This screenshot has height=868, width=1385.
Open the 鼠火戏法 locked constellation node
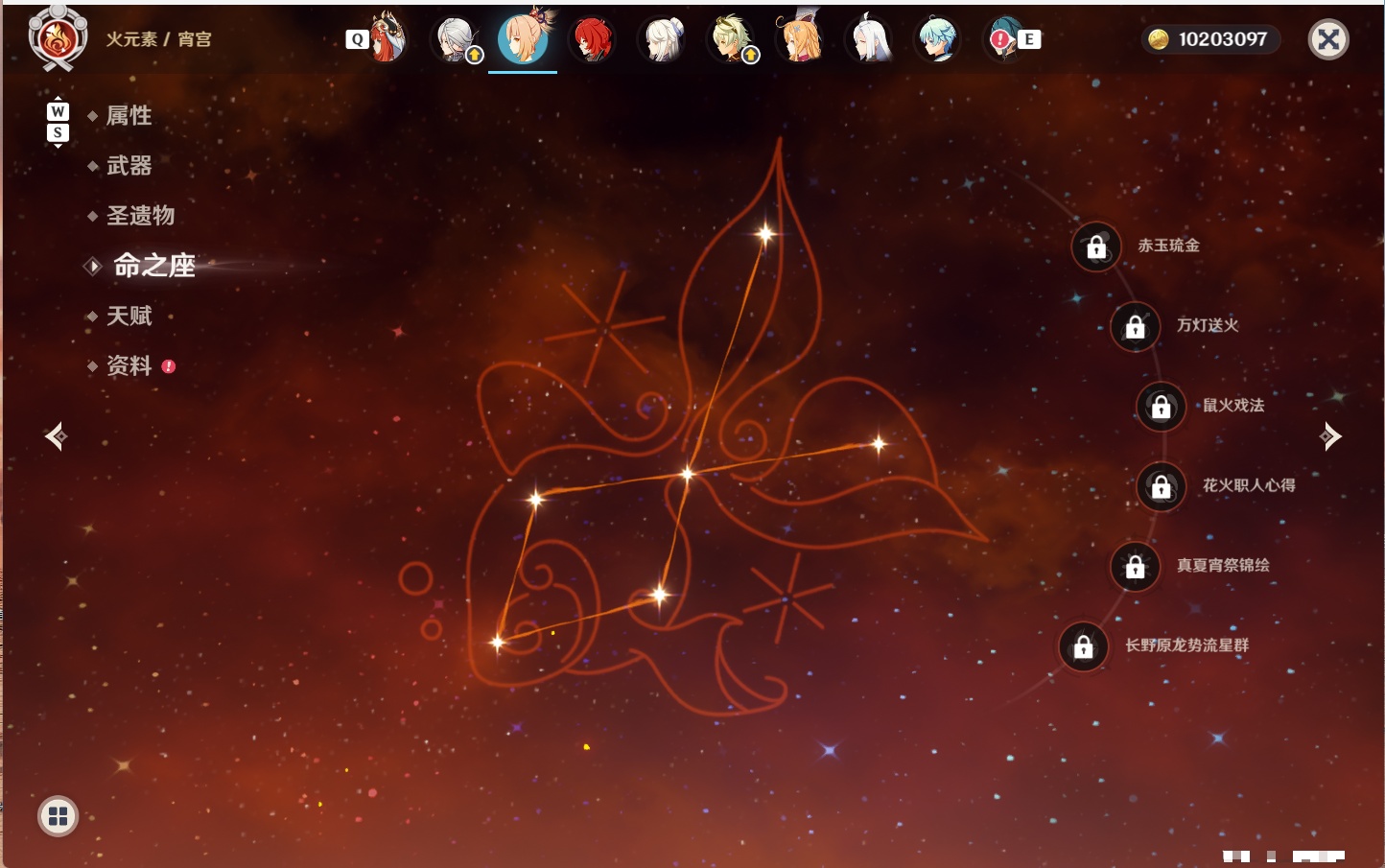click(x=1162, y=407)
